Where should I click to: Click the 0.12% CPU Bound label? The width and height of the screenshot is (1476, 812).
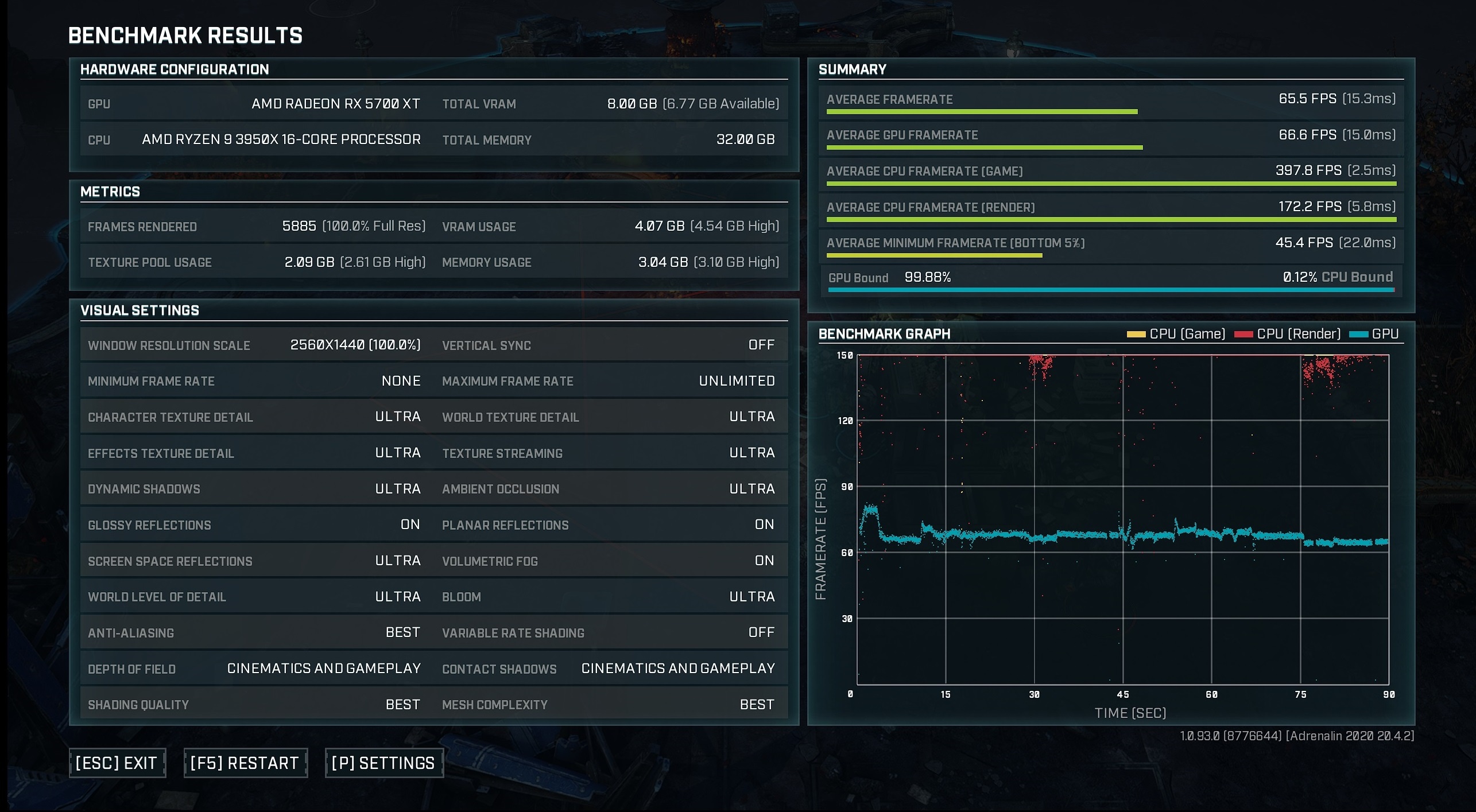[1338, 277]
